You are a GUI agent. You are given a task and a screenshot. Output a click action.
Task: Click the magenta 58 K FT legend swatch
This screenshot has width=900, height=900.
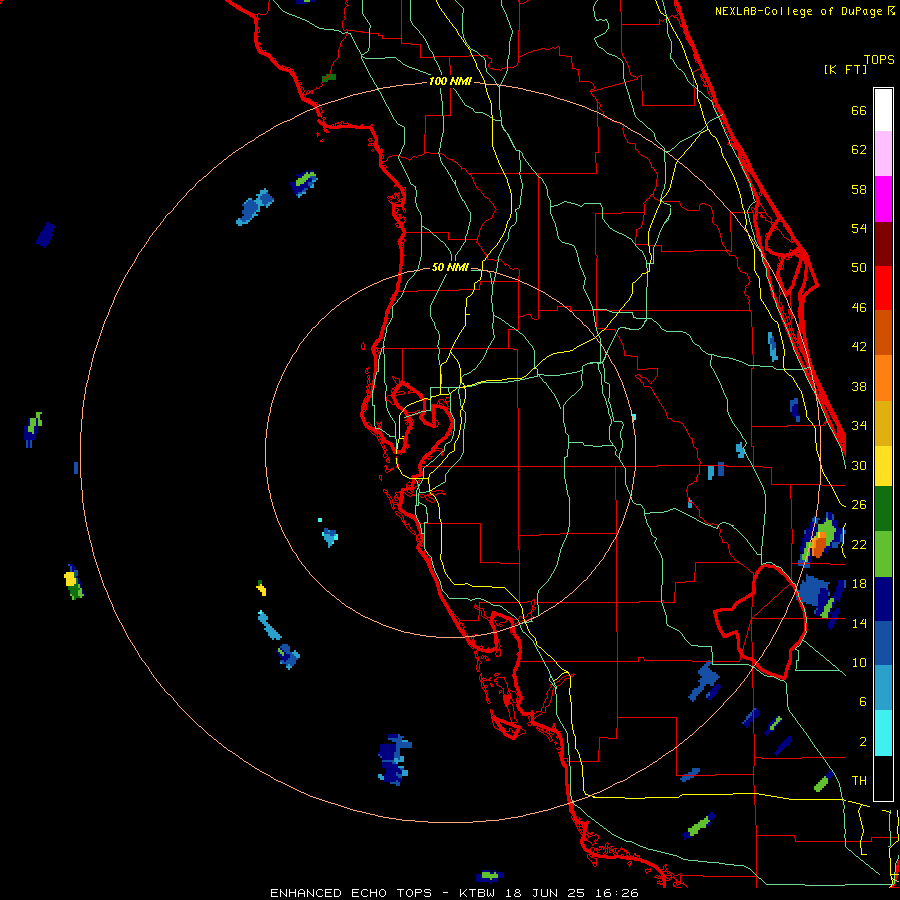(883, 199)
